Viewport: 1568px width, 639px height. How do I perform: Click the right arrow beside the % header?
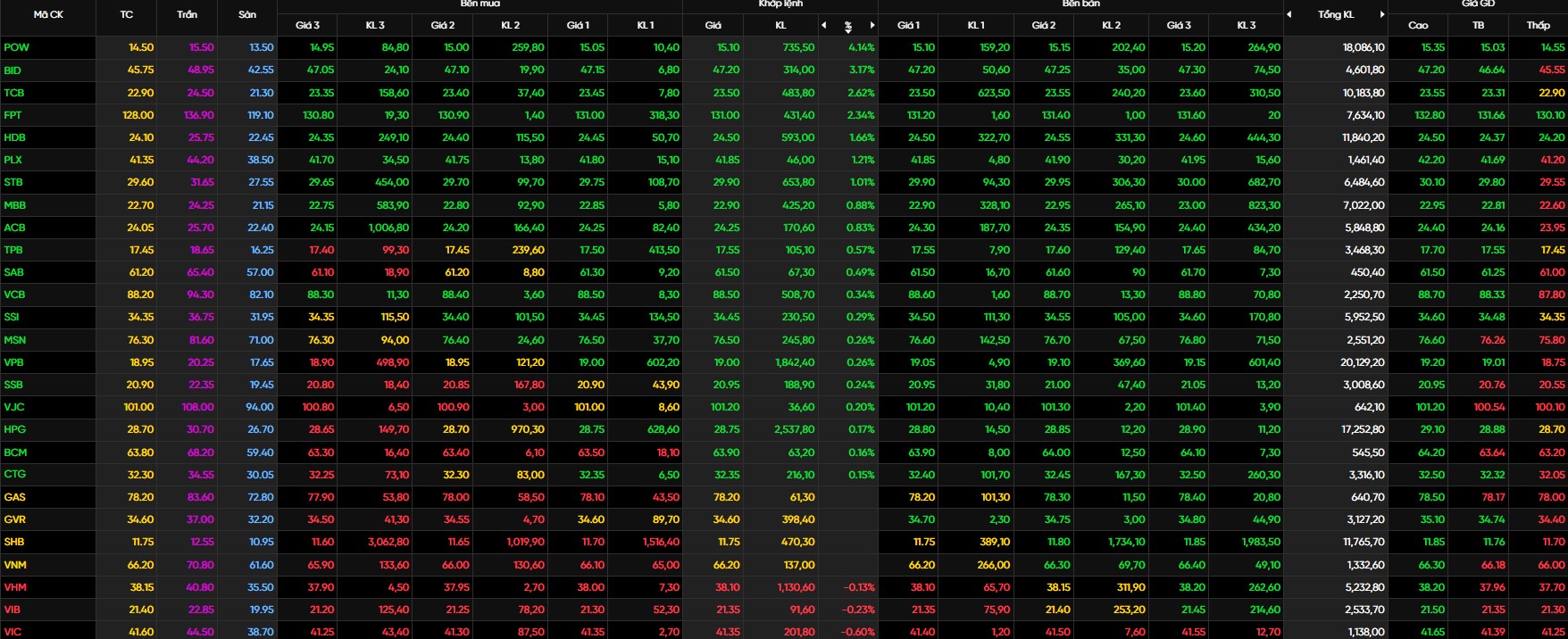pyautogui.click(x=872, y=26)
